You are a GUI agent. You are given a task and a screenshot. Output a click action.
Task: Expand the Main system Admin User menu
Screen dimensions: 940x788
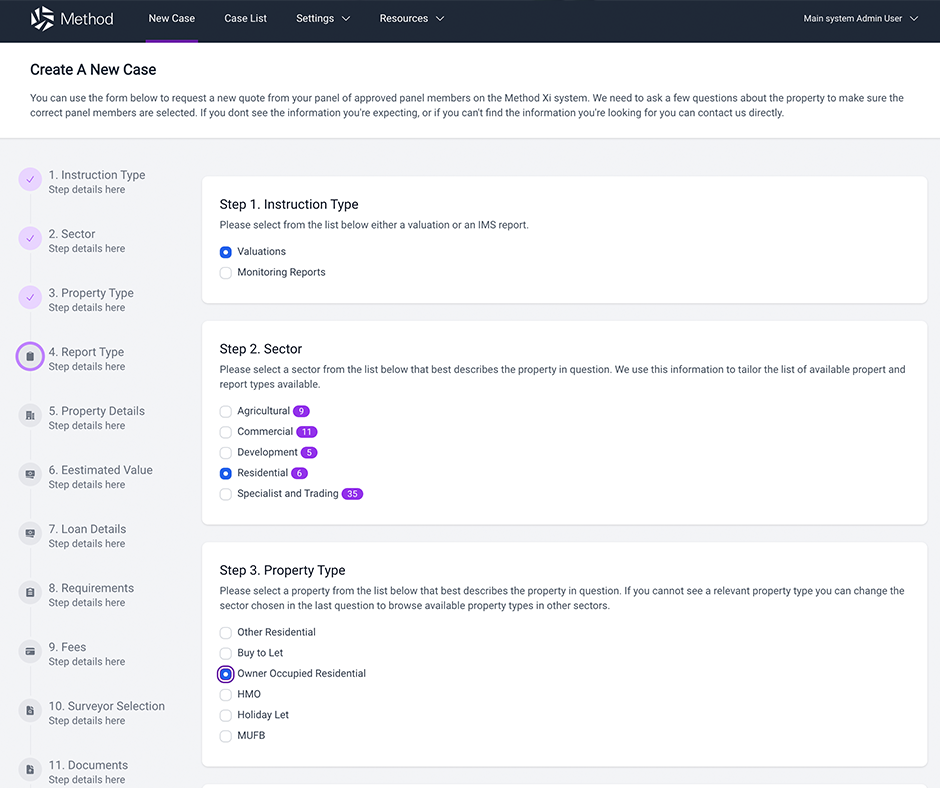click(x=860, y=19)
